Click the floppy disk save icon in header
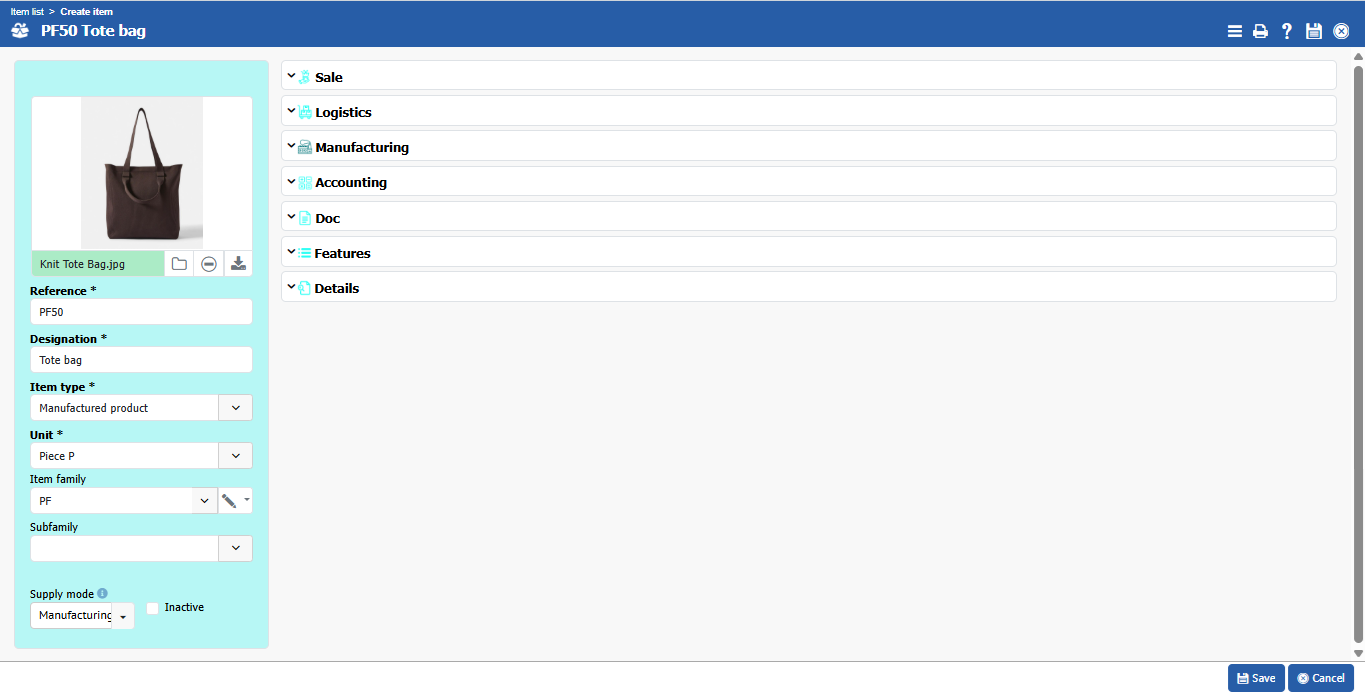1365x699 pixels. (1314, 31)
